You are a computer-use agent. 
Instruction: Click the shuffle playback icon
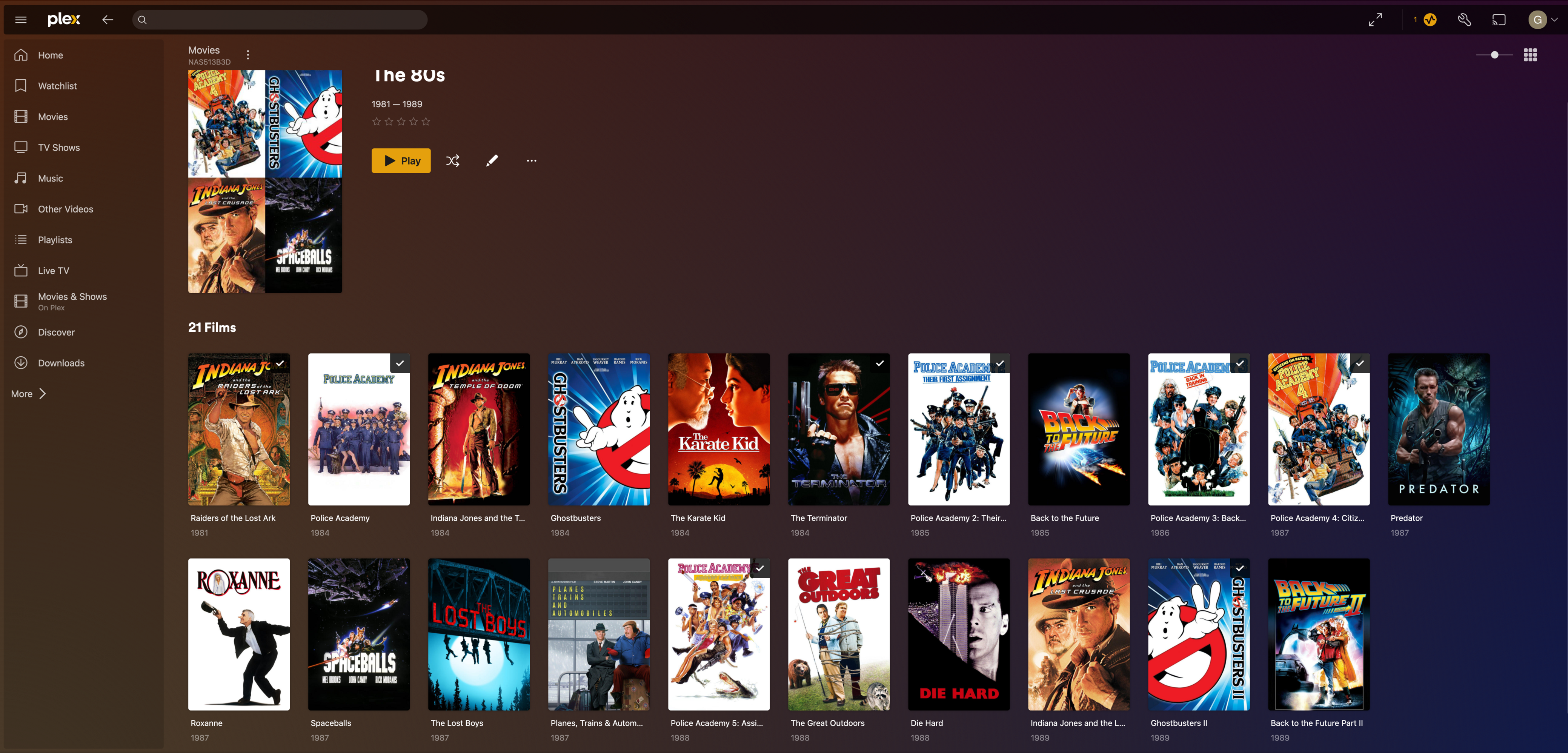452,161
